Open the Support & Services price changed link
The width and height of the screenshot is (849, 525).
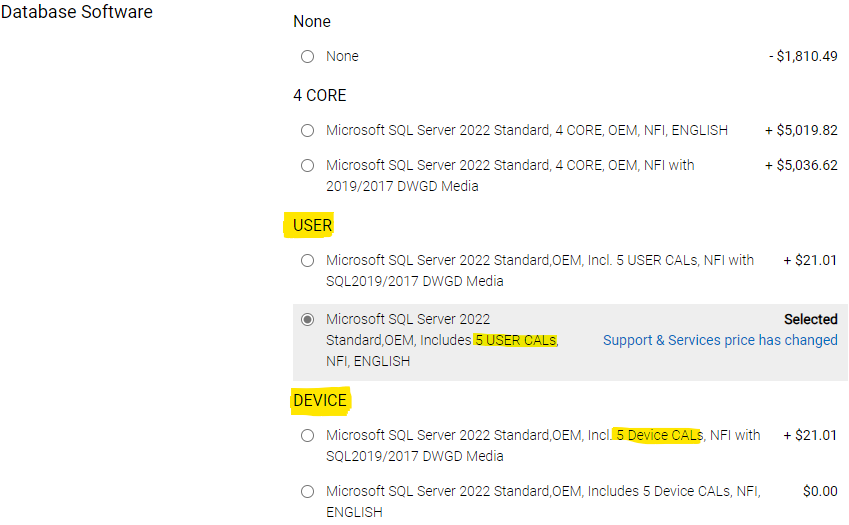coord(720,340)
